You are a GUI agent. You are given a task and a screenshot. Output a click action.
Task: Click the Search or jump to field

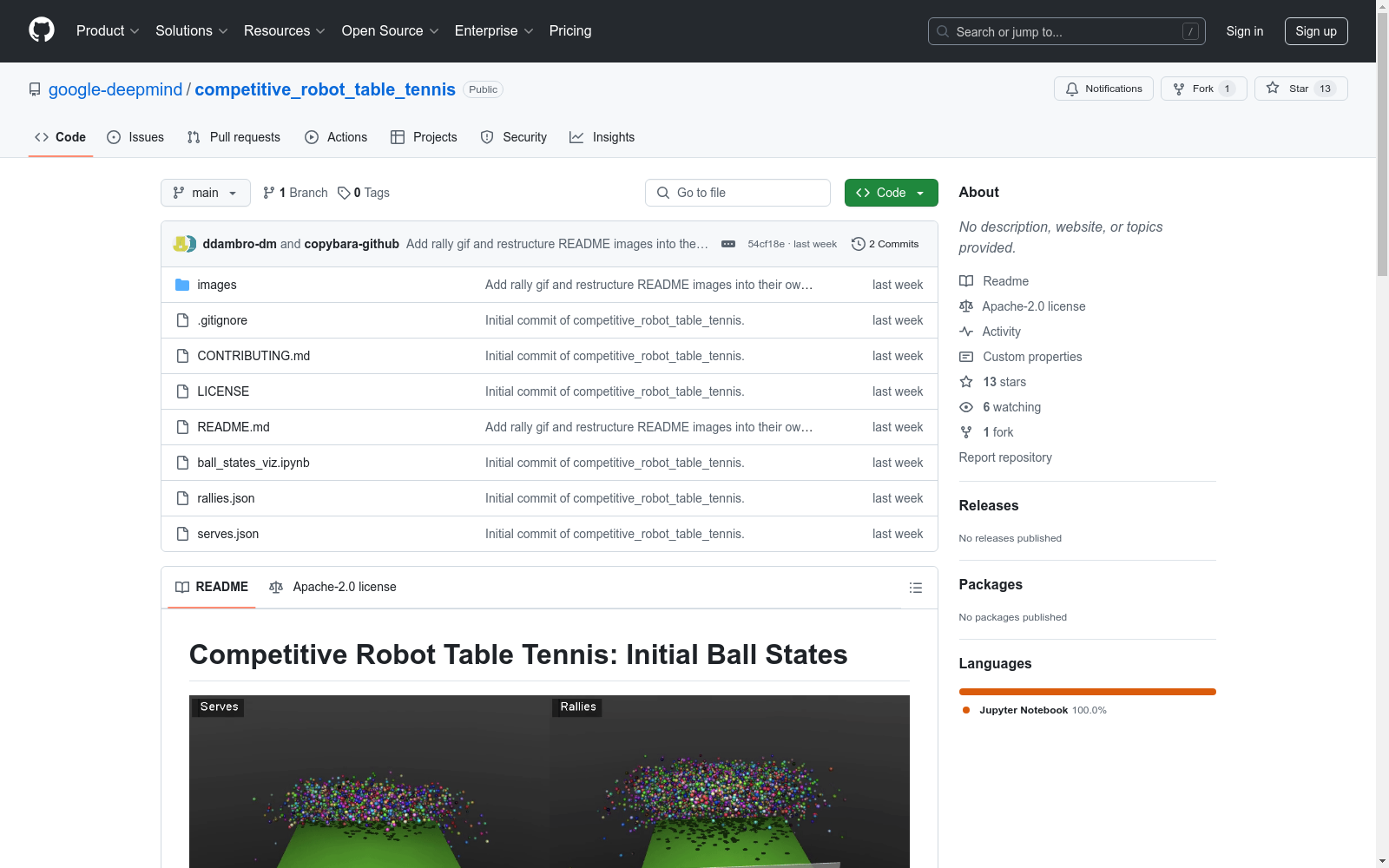point(1067,31)
